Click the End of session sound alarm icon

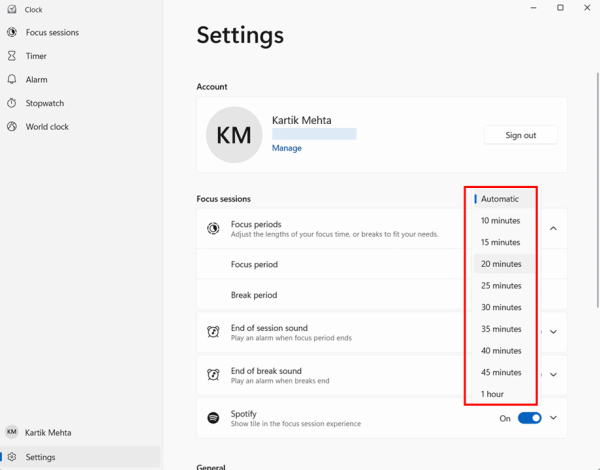click(x=213, y=331)
